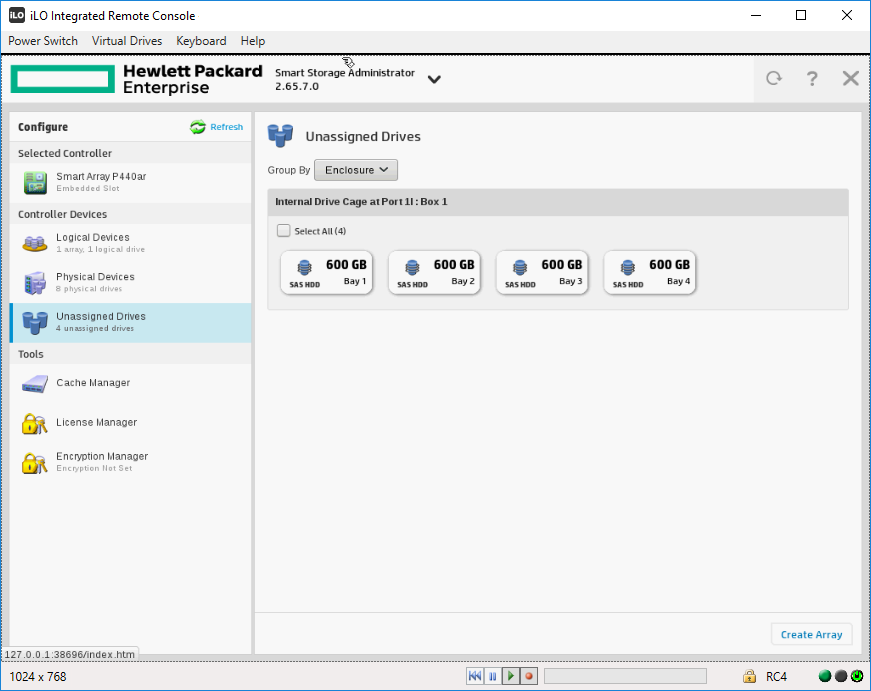Open Physical Devices section
Viewport: 871px width, 691px height.
click(131, 282)
